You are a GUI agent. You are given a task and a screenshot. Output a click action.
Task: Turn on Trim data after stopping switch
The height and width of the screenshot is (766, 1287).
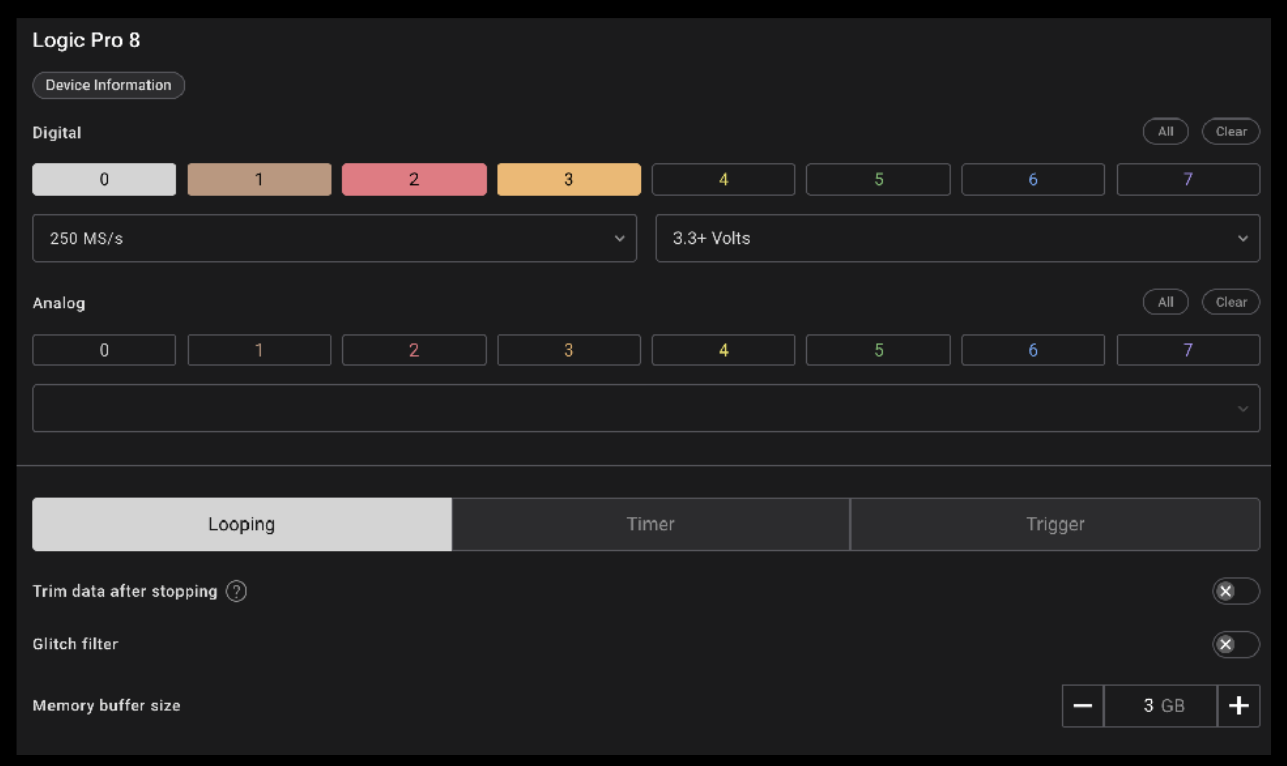point(1235,591)
